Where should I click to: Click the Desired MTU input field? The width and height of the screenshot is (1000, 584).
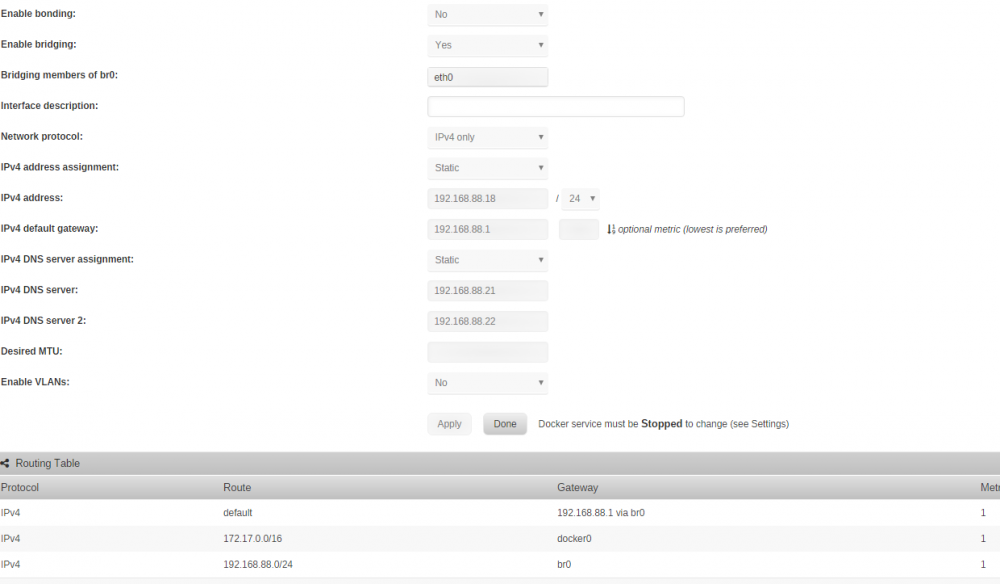[x=487, y=351]
